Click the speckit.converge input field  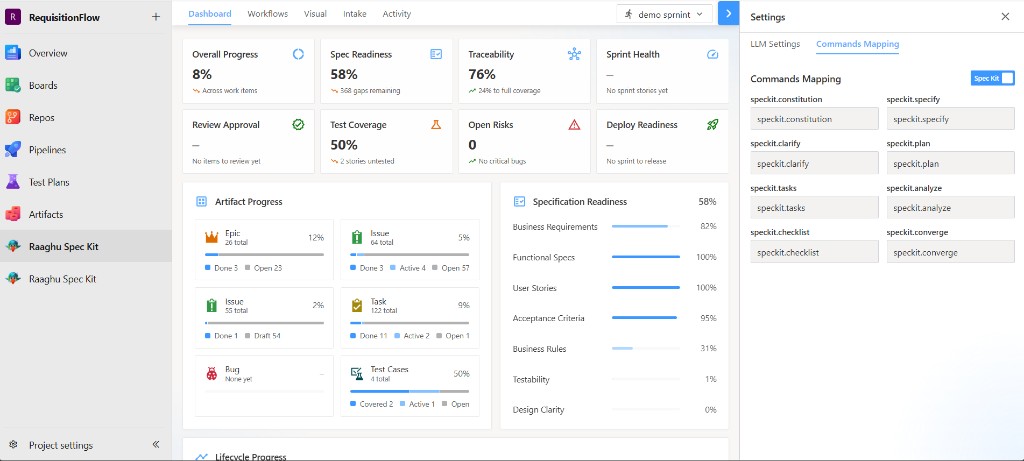[x=951, y=252]
